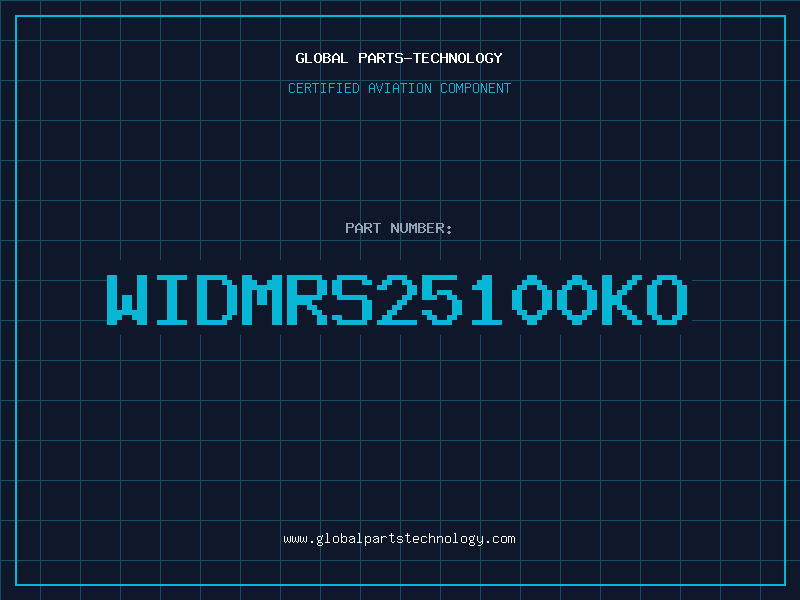
Task: Click the PART NUMBER: label
Action: point(398,228)
